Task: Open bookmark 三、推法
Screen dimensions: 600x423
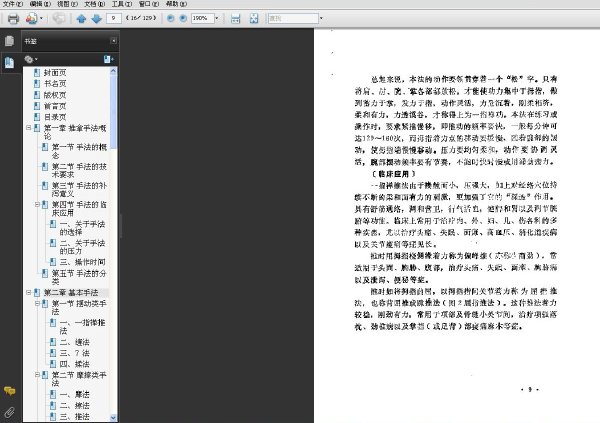Action: pyautogui.click(x=75, y=416)
